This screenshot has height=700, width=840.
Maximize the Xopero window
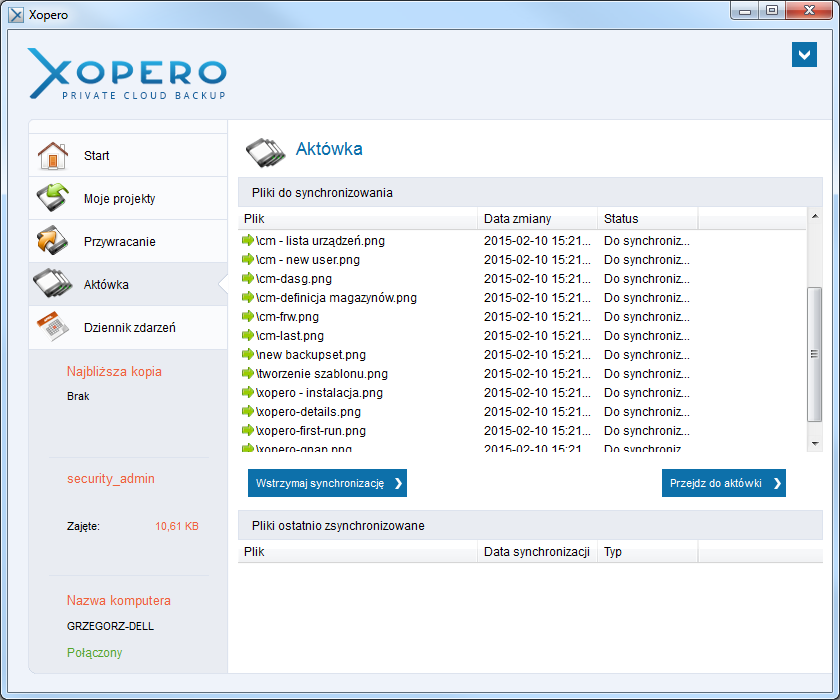click(771, 11)
